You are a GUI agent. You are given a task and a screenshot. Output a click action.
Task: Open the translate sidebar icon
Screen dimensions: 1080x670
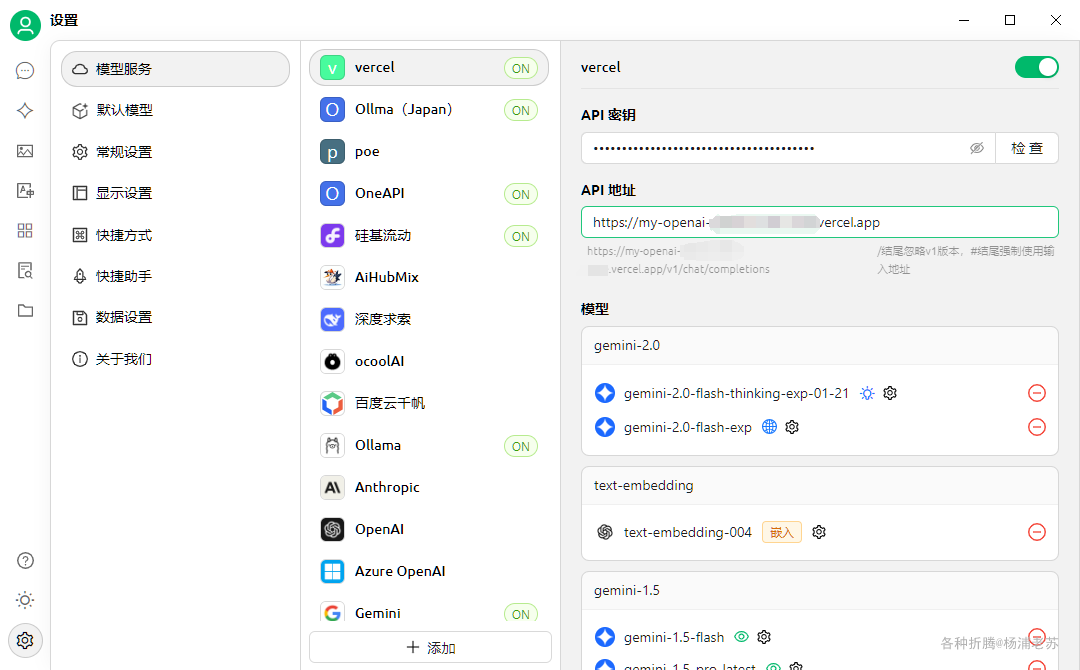point(25,191)
